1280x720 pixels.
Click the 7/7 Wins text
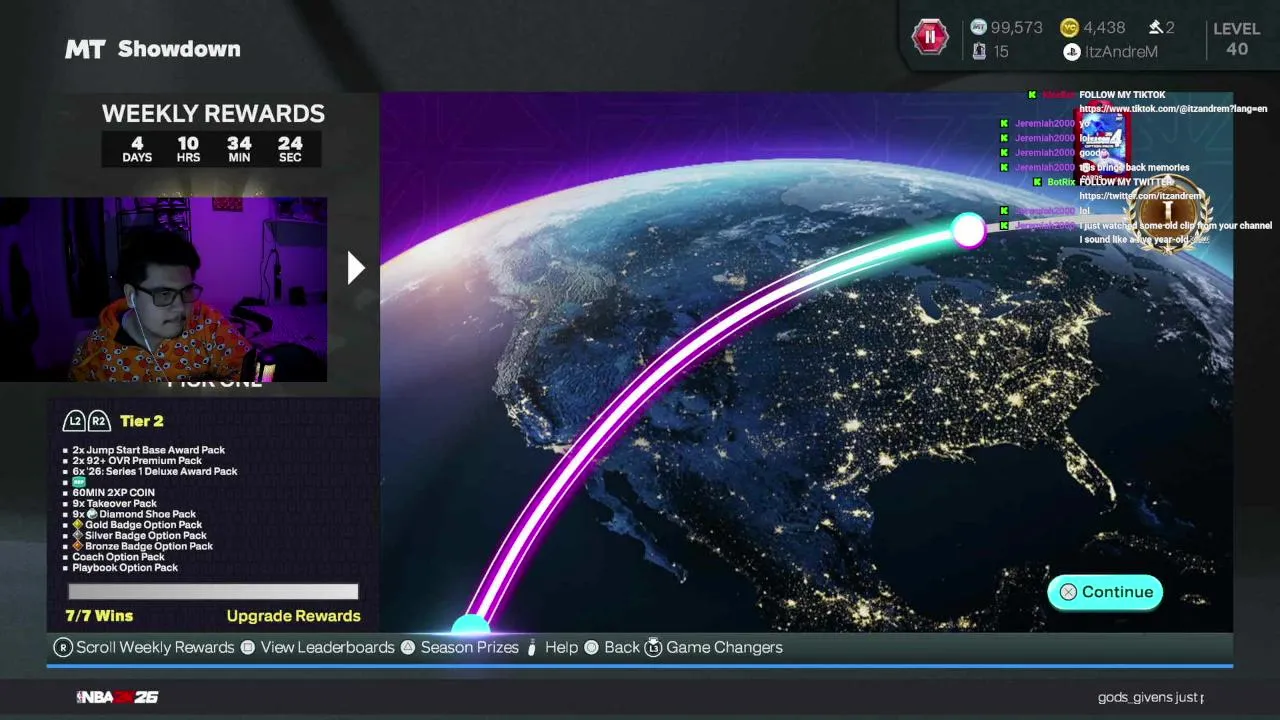coord(99,616)
